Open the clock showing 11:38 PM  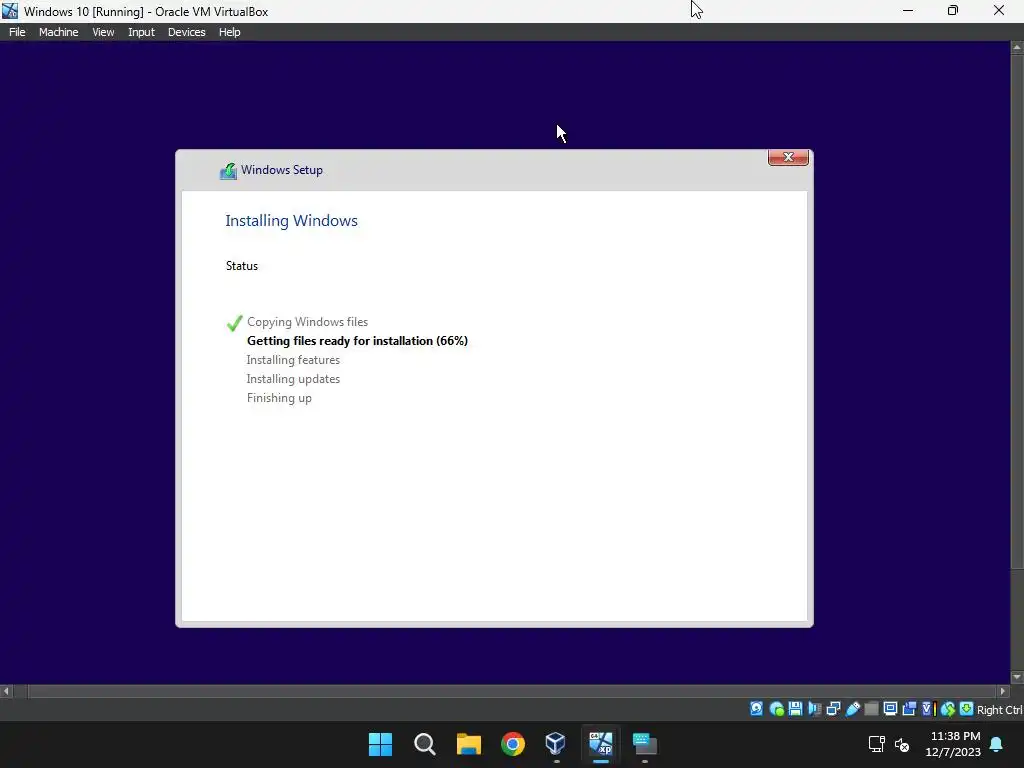click(x=955, y=736)
